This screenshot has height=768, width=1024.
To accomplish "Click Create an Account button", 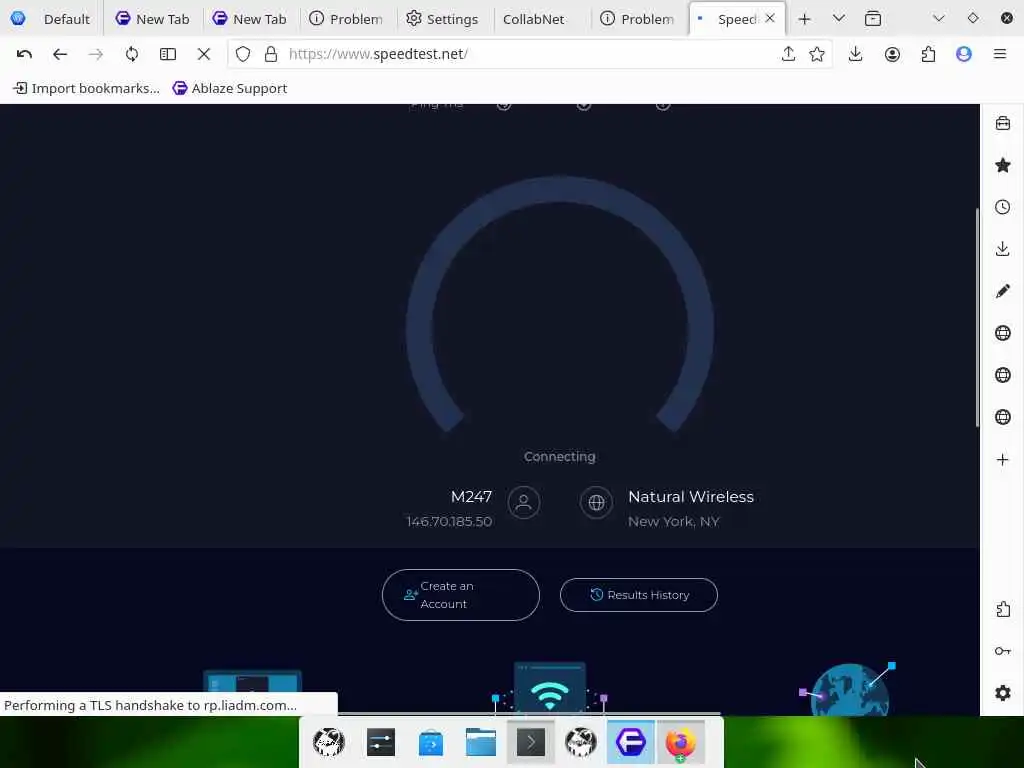I will tap(461, 595).
